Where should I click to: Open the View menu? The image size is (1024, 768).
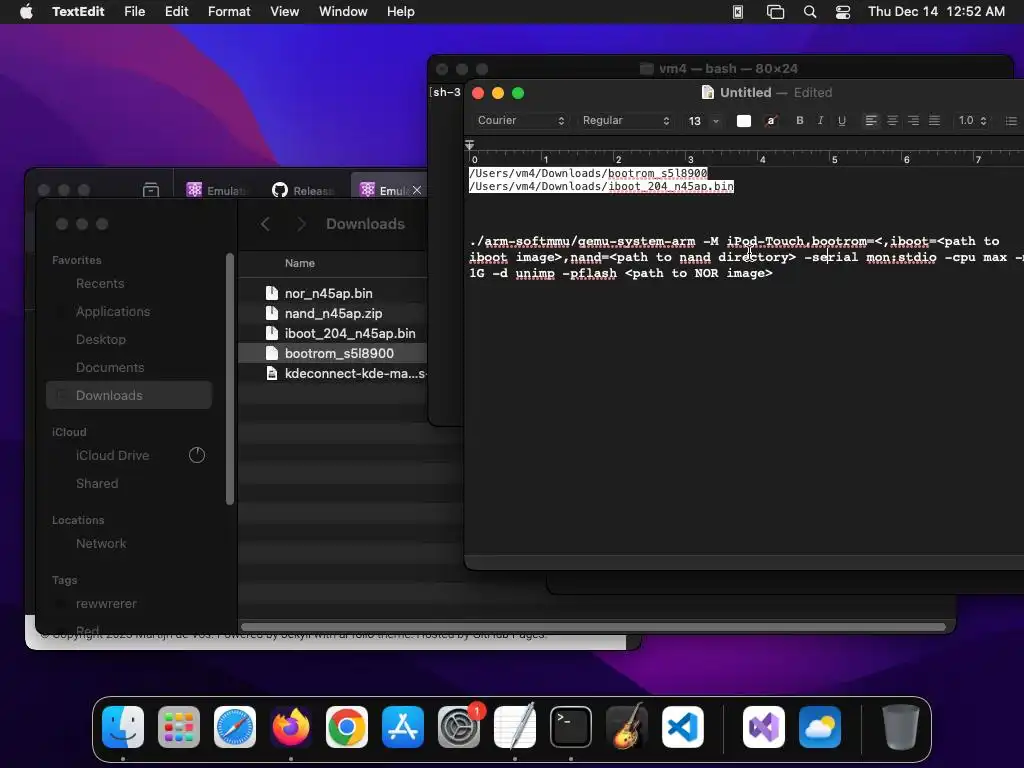click(285, 12)
